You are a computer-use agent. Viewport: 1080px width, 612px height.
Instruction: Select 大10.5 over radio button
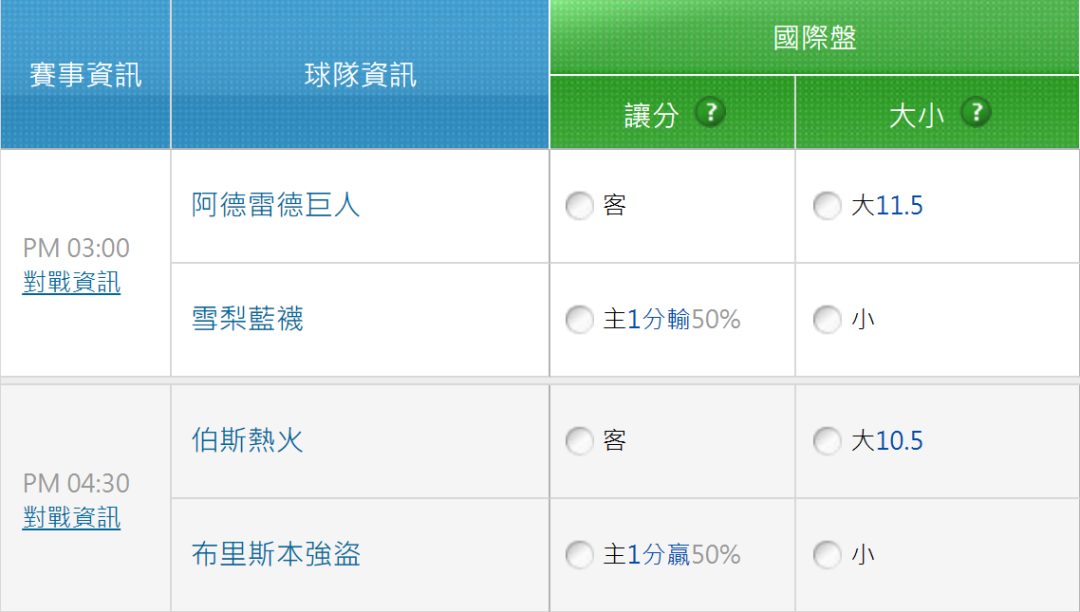(x=827, y=441)
